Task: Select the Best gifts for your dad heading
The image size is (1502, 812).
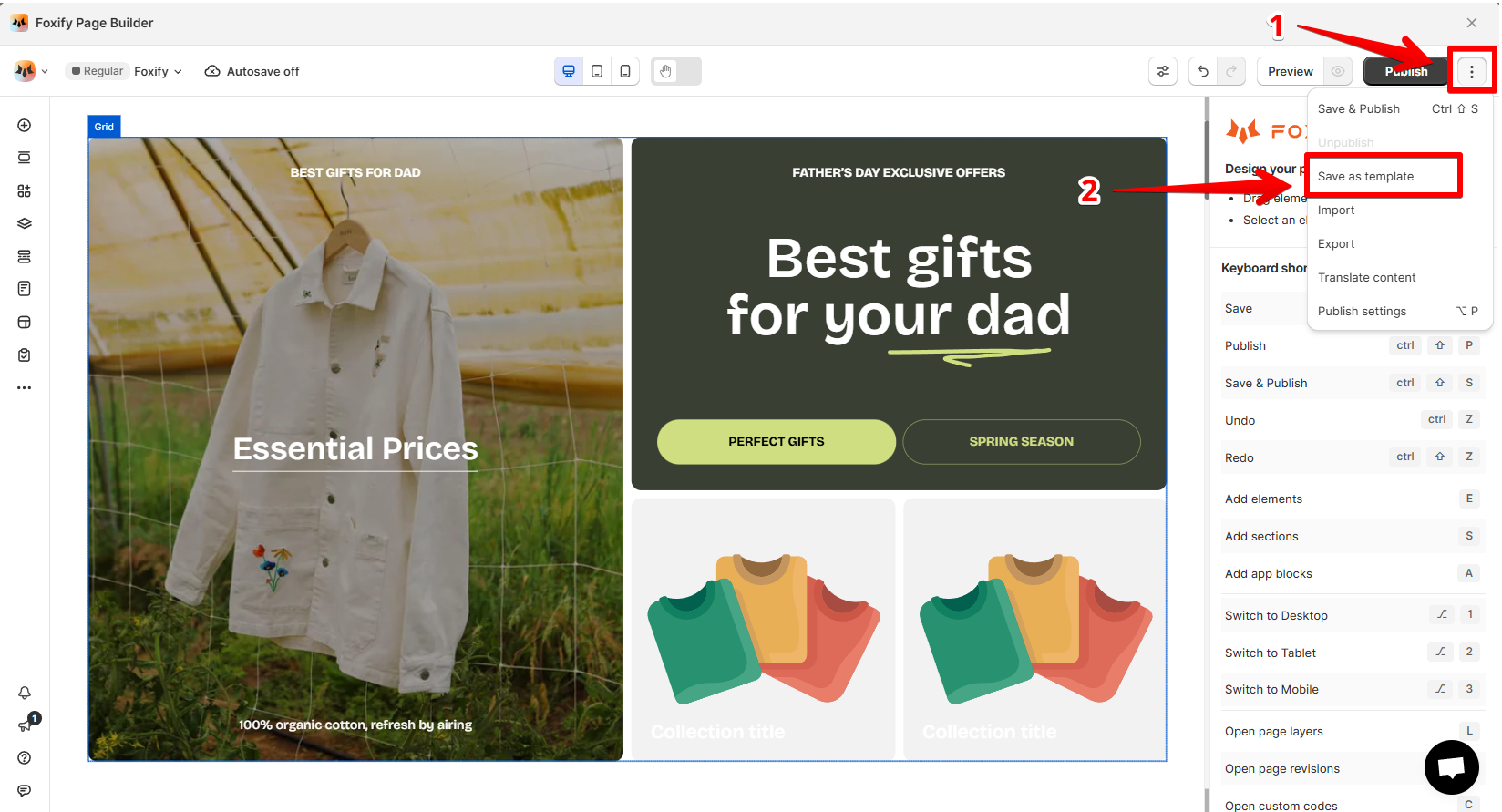Action: pos(899,286)
